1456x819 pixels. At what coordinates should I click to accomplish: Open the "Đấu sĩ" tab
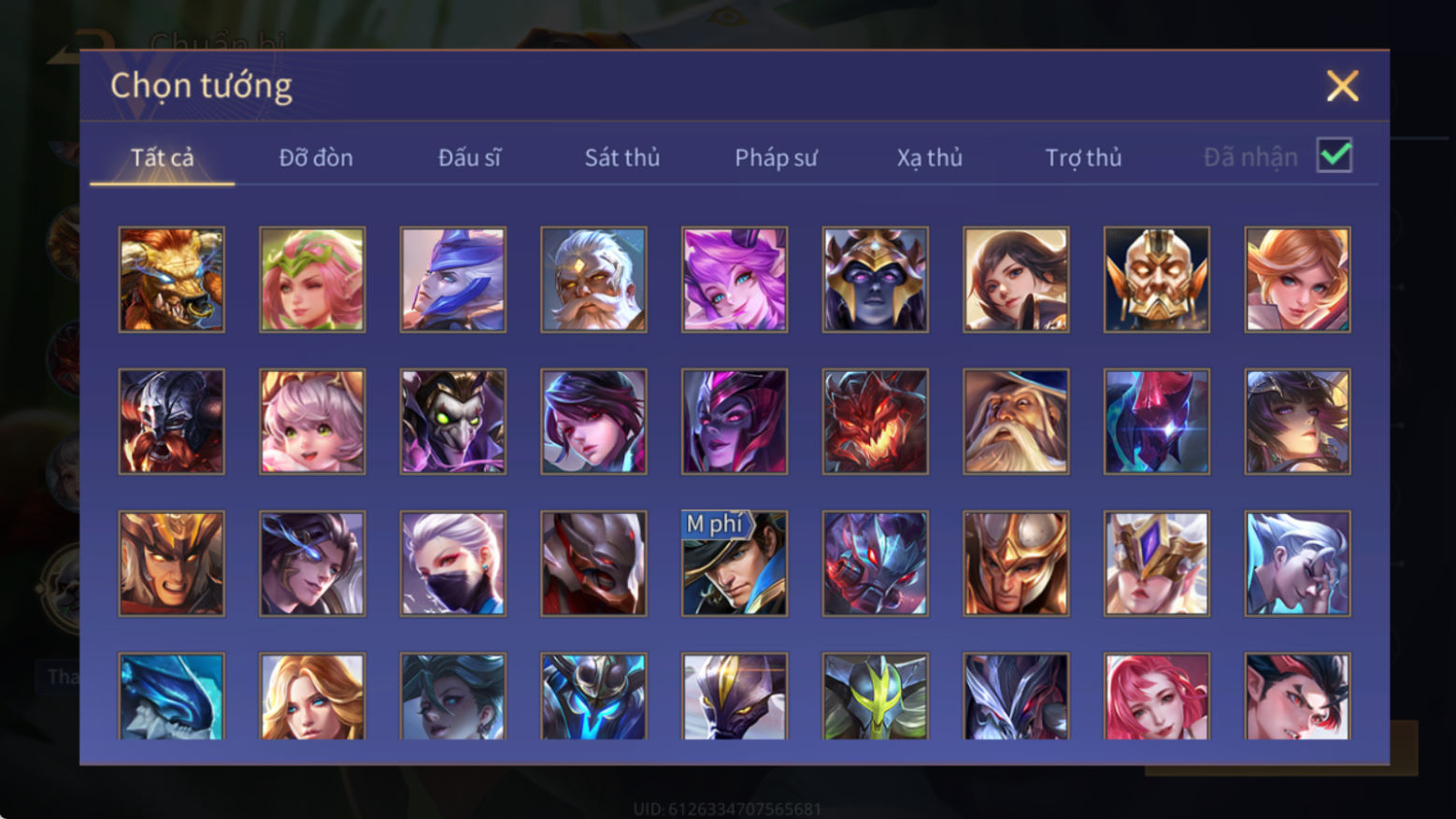pyautogui.click(x=469, y=157)
